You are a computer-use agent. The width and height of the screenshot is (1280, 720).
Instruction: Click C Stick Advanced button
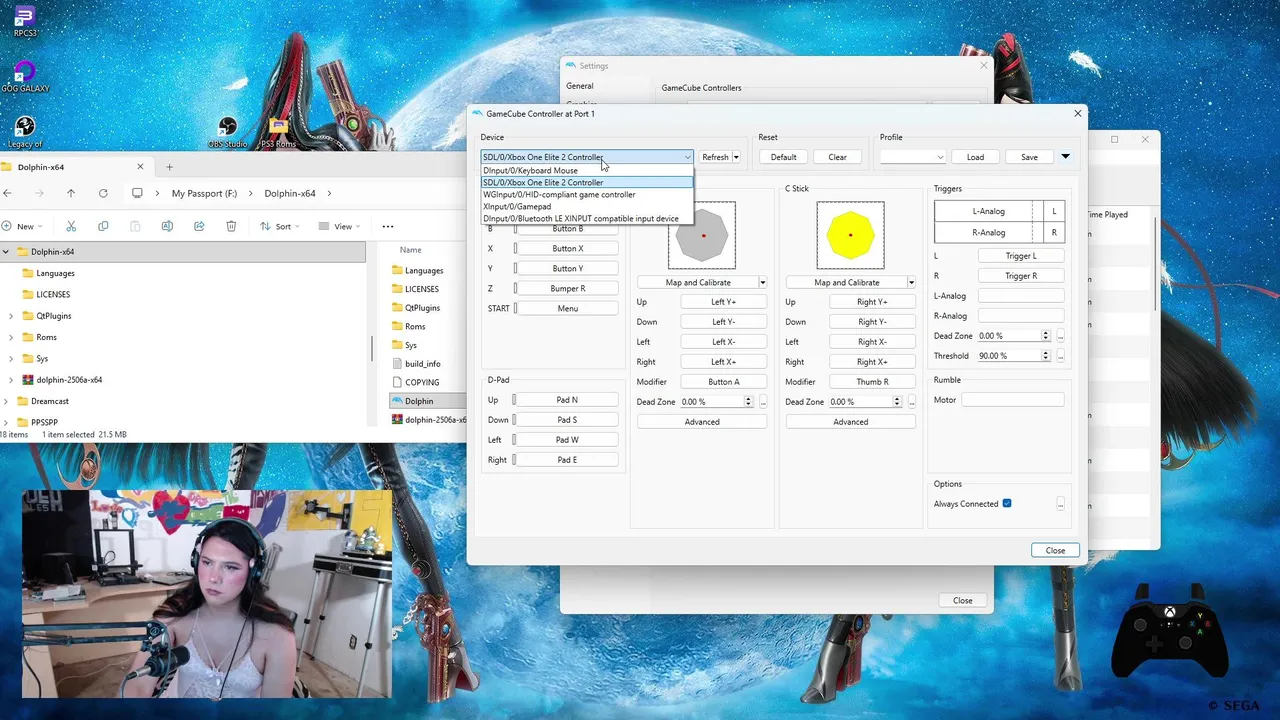(x=851, y=422)
